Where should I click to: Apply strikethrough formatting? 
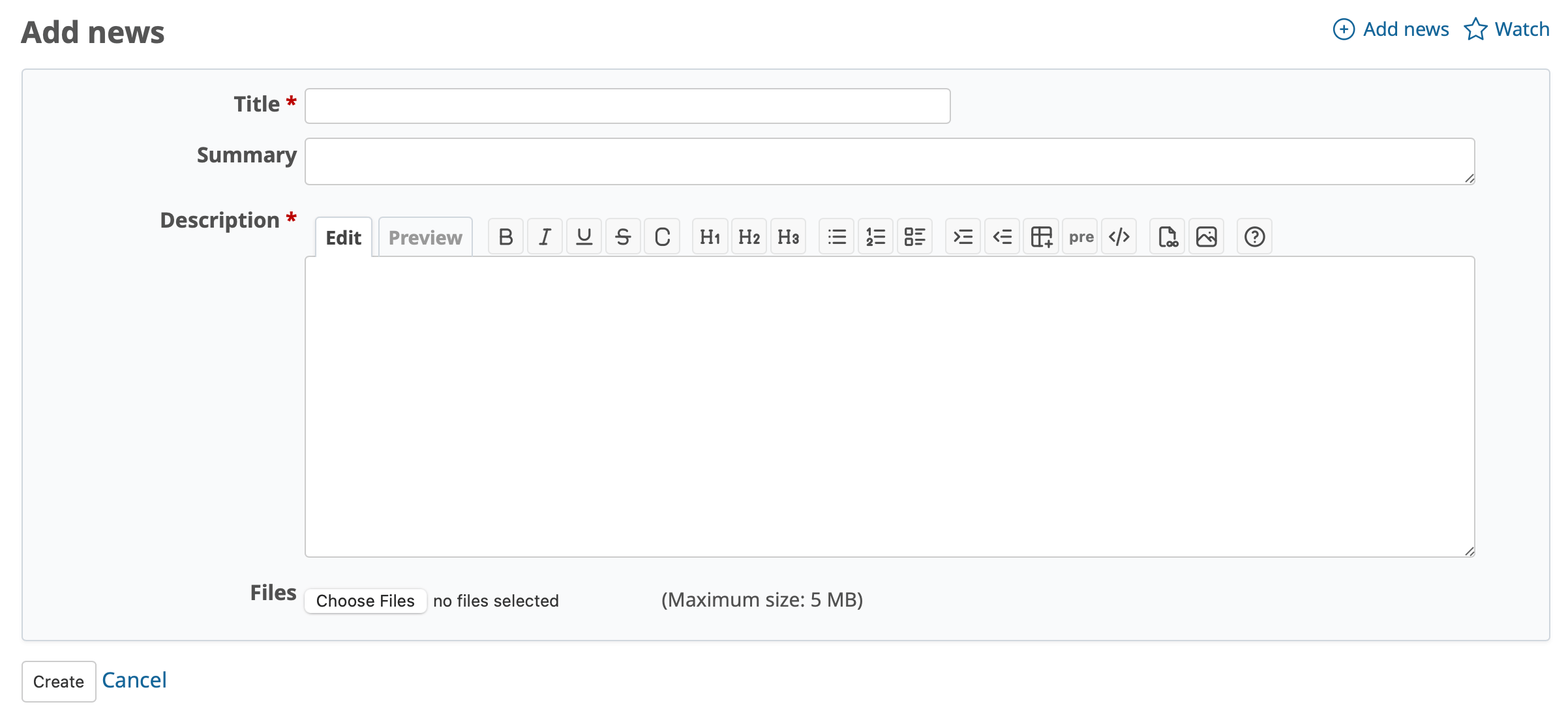pyautogui.click(x=623, y=237)
